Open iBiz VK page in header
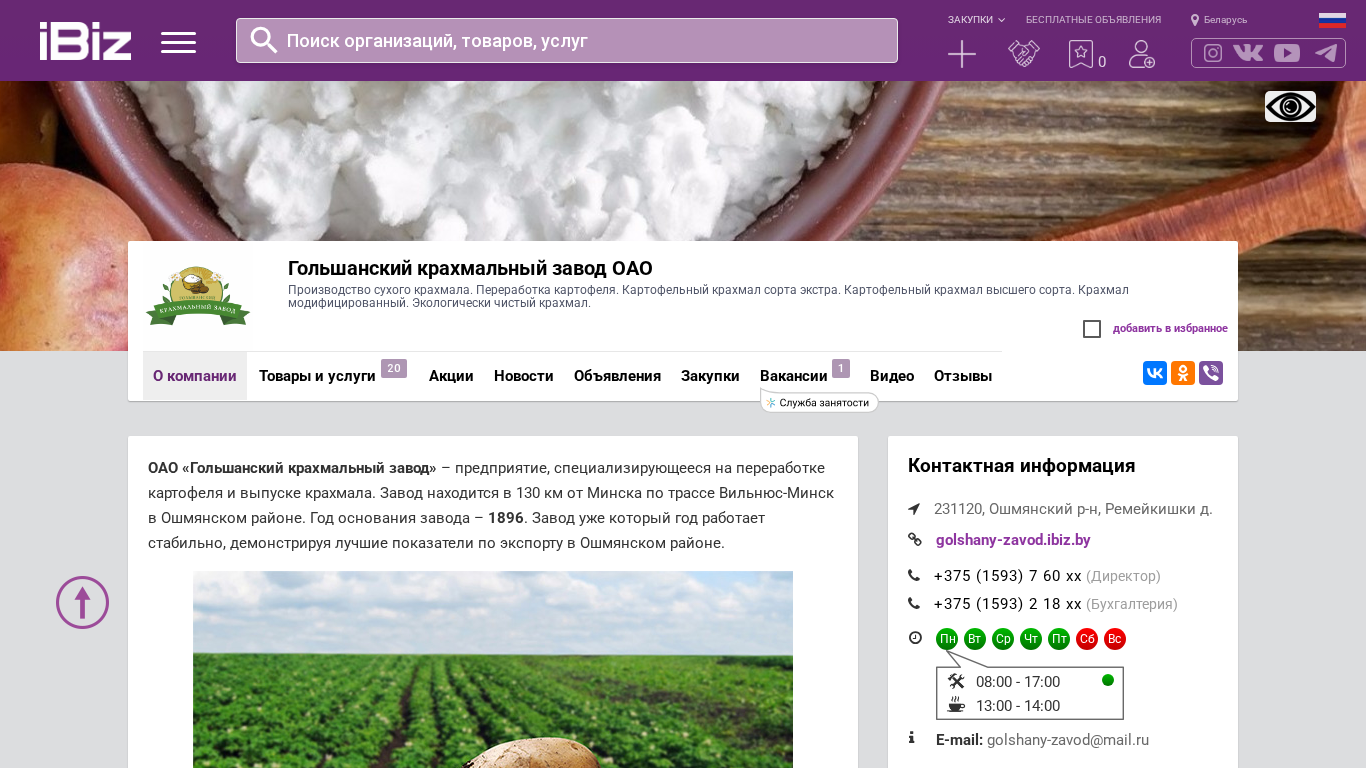This screenshot has width=1366, height=768. (1248, 53)
